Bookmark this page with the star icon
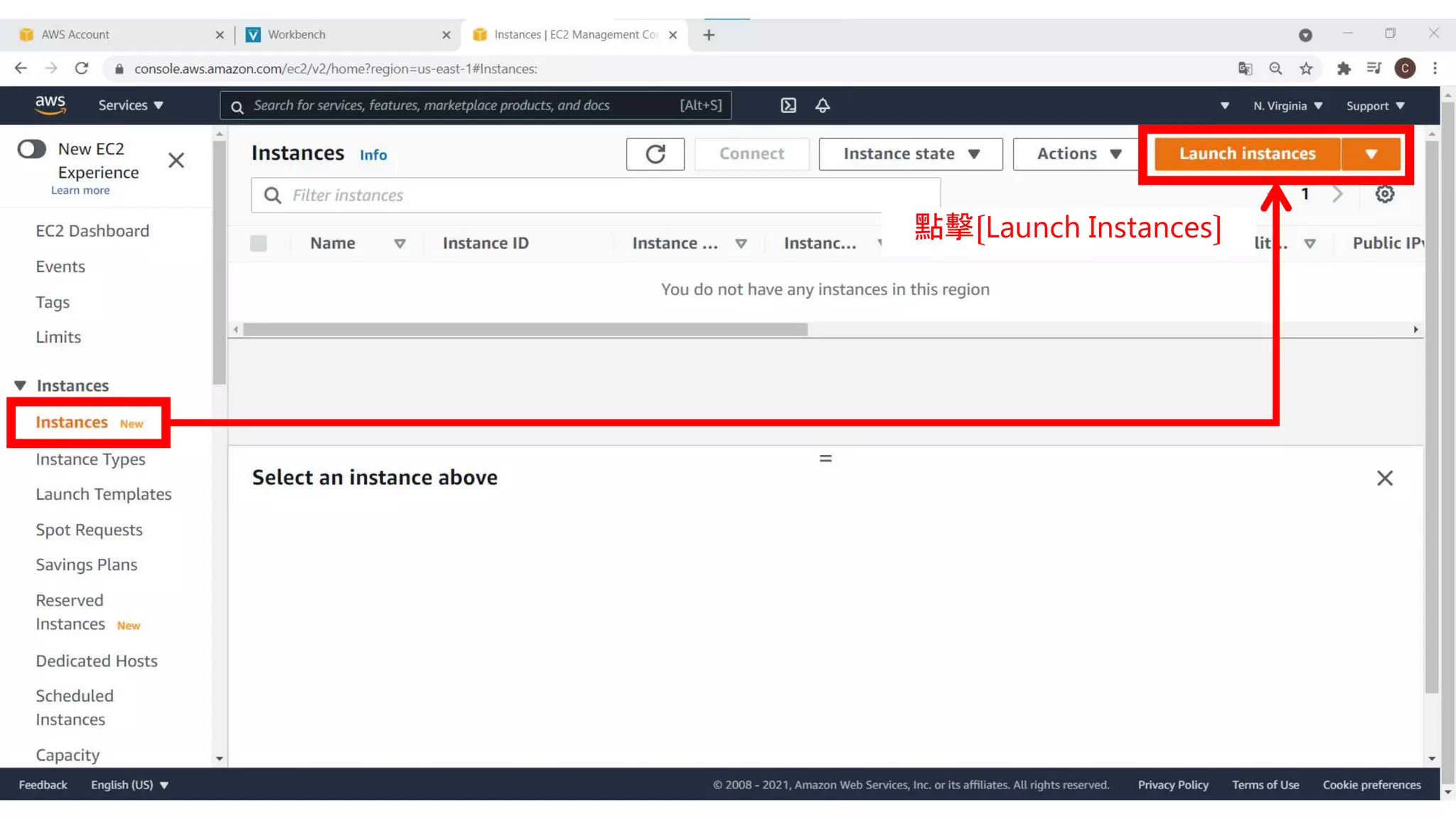This screenshot has width=1456, height=819. coord(1306,68)
